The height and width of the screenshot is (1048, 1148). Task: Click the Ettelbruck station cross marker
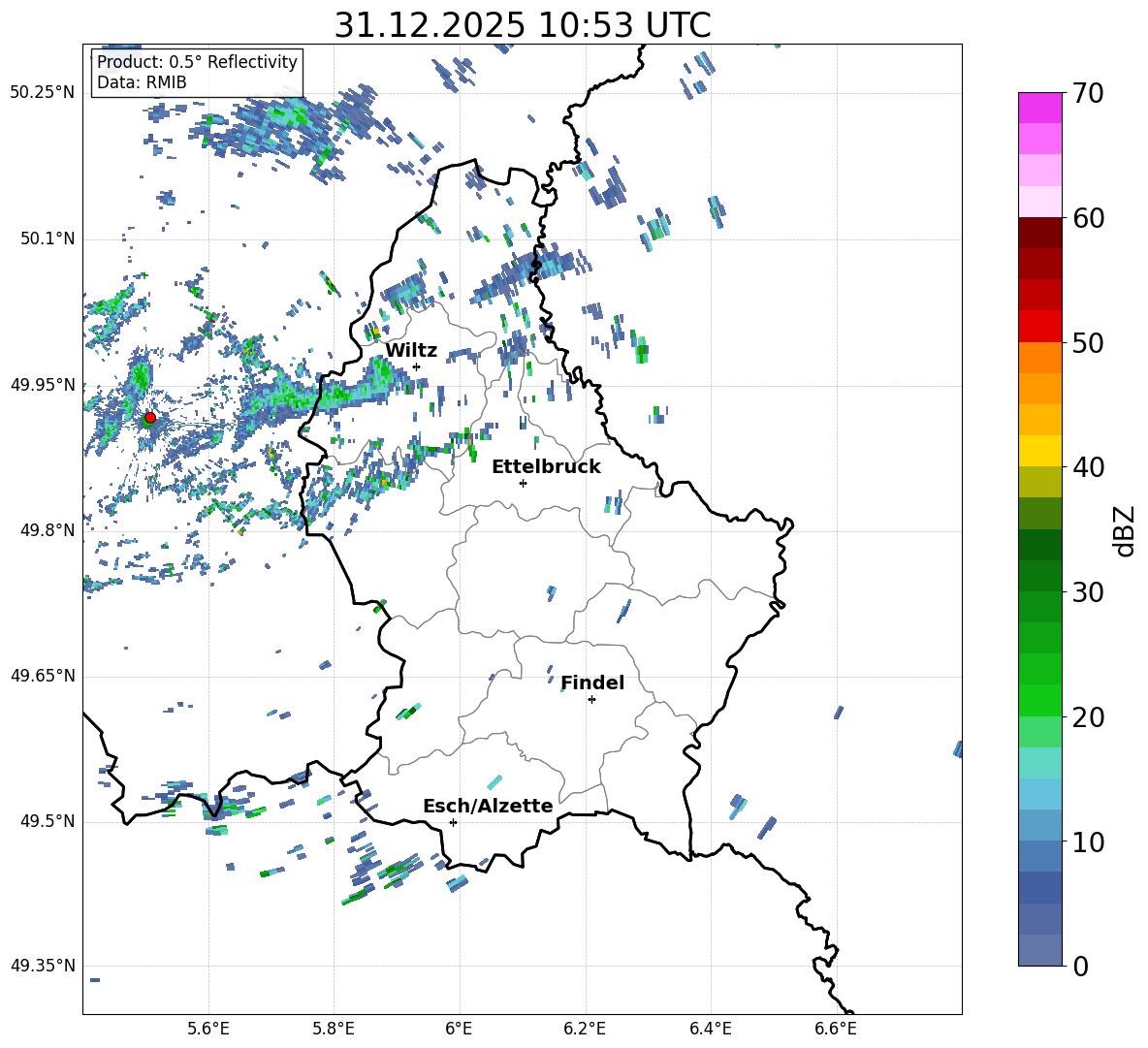pyautogui.click(x=523, y=483)
